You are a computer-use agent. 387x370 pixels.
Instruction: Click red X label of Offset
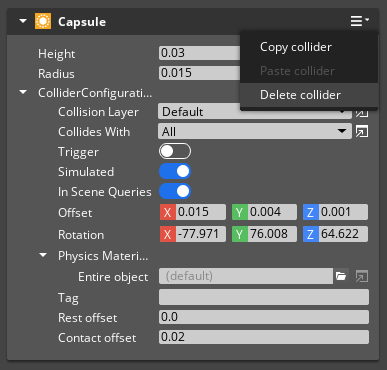pos(167,212)
